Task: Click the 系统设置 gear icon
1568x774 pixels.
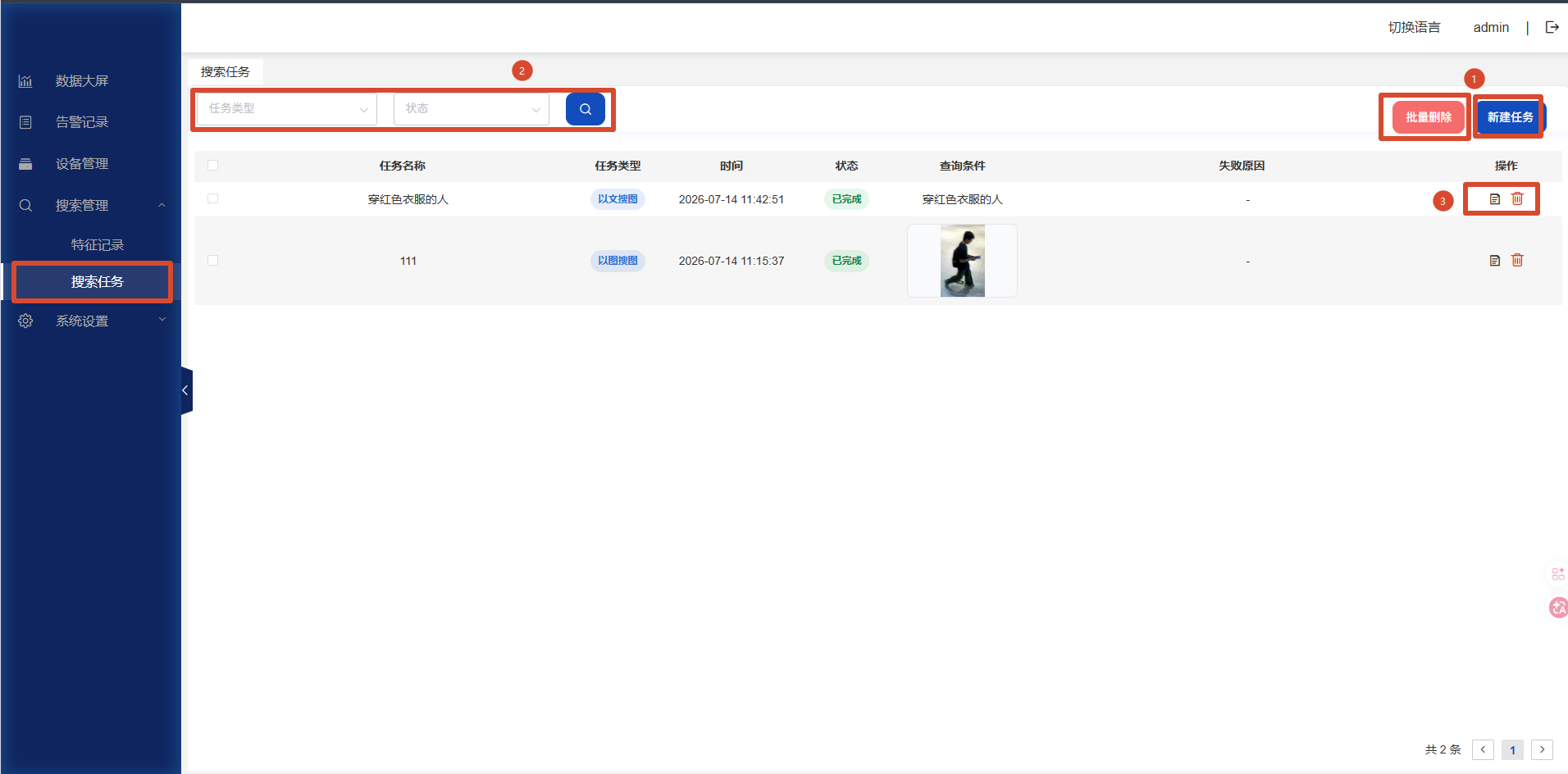Action: point(25,321)
